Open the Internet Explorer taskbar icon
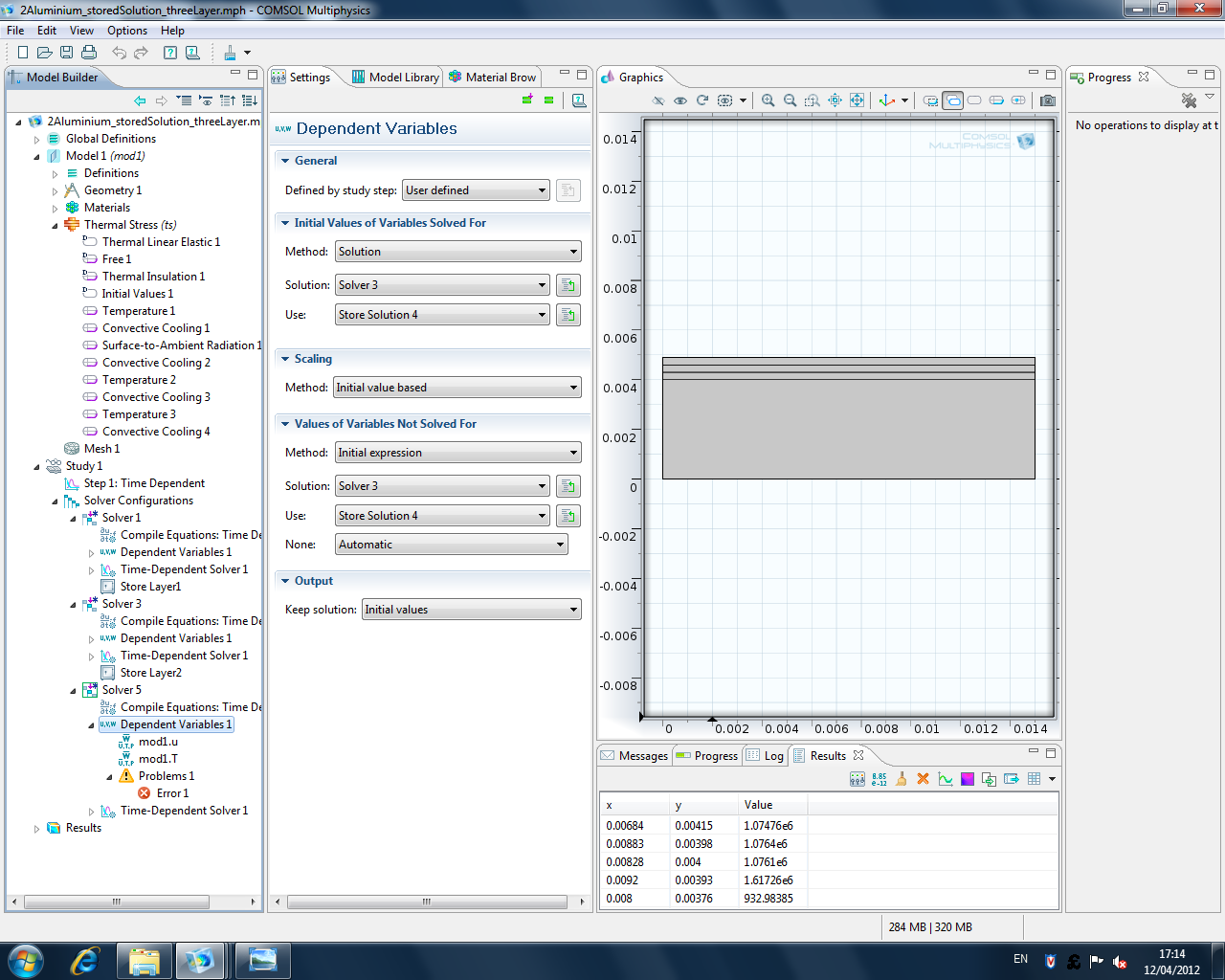The image size is (1225, 980). [85, 960]
